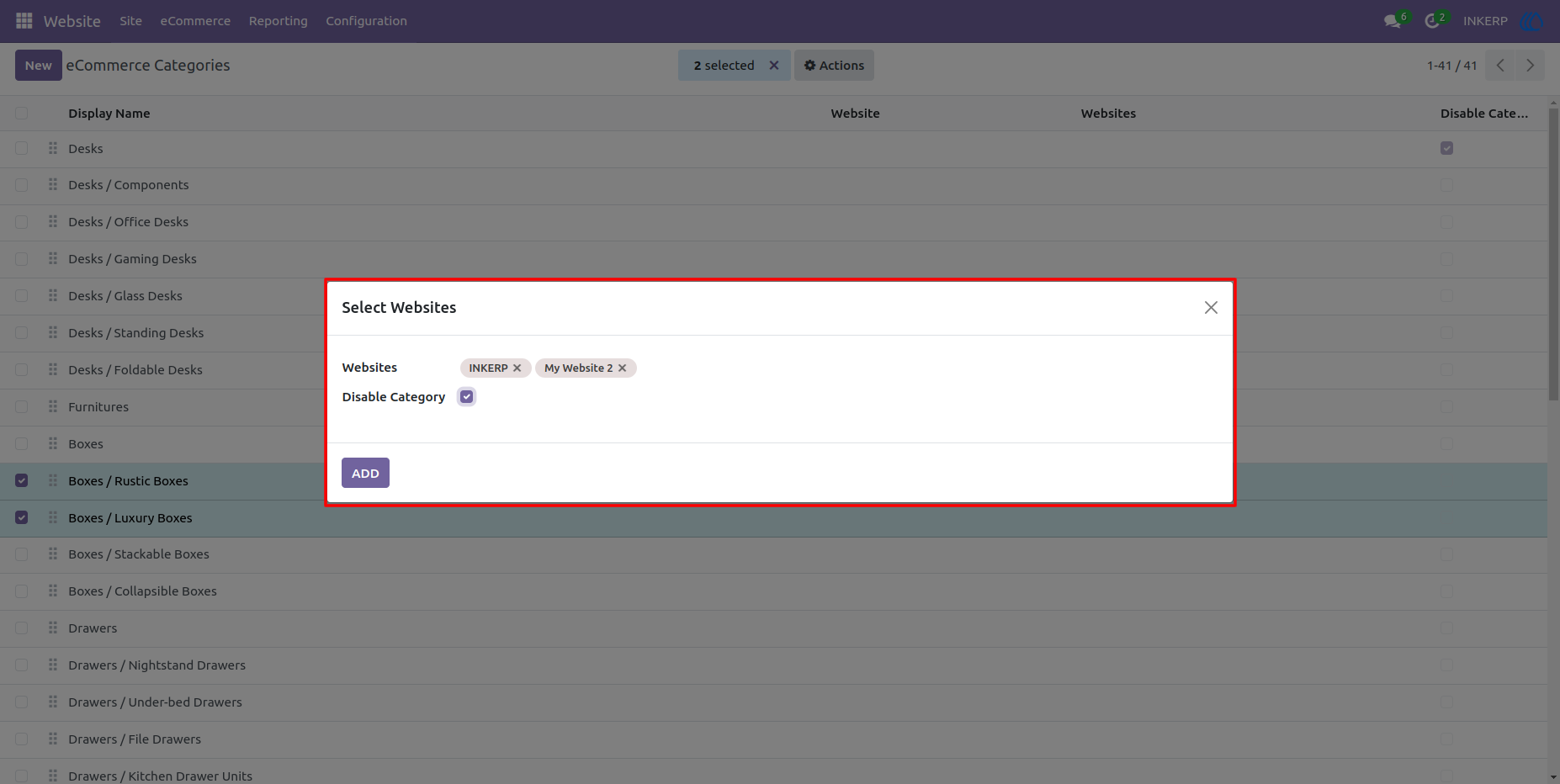
Task: Grab drag handle for Furnitures row
Action: tap(53, 406)
